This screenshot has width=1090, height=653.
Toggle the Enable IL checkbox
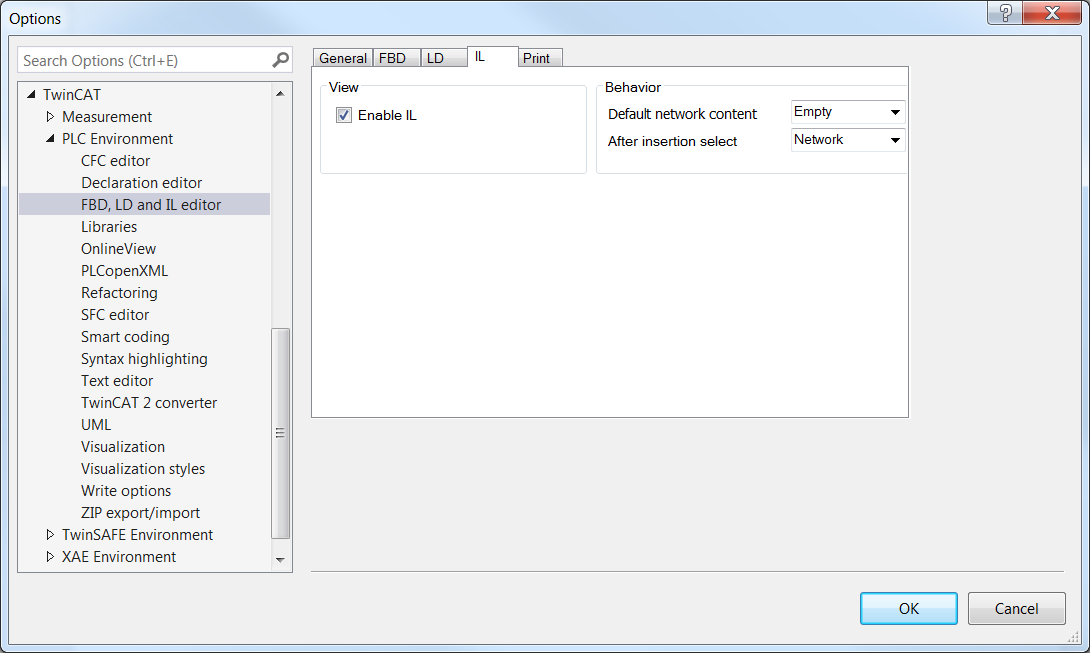point(343,115)
